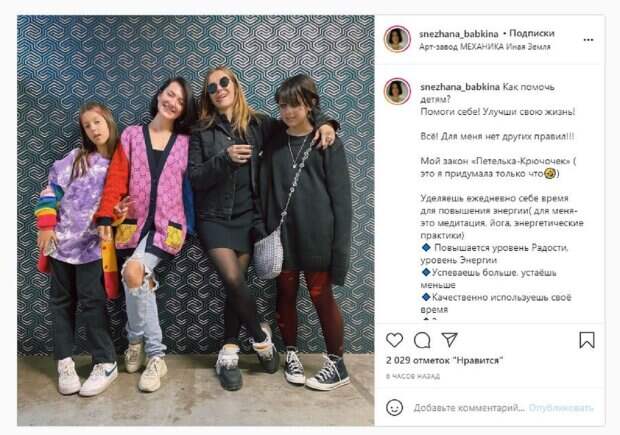
Task: Click the Подписки following button
Action: (x=532, y=34)
